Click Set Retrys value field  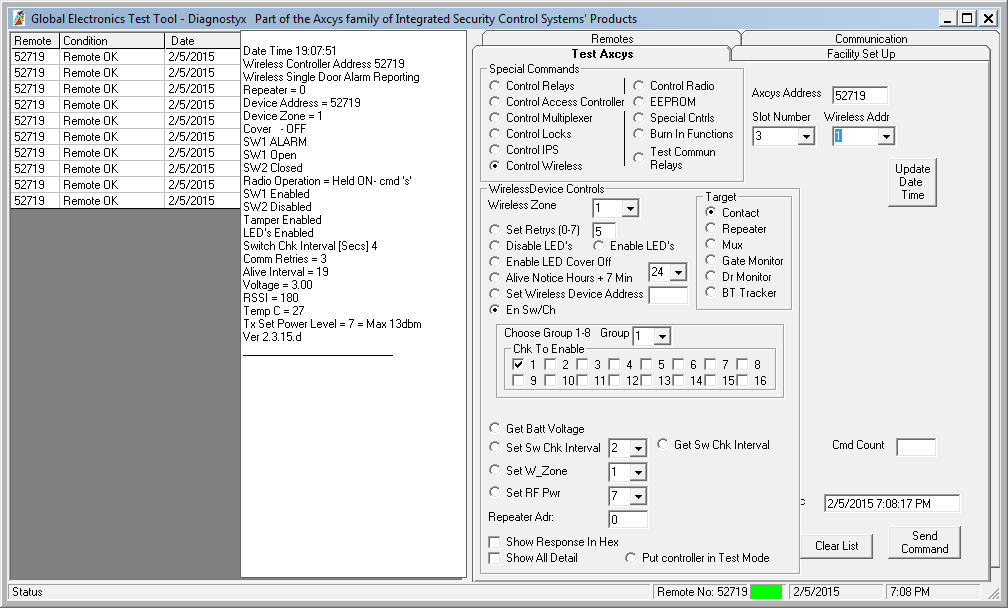point(604,231)
